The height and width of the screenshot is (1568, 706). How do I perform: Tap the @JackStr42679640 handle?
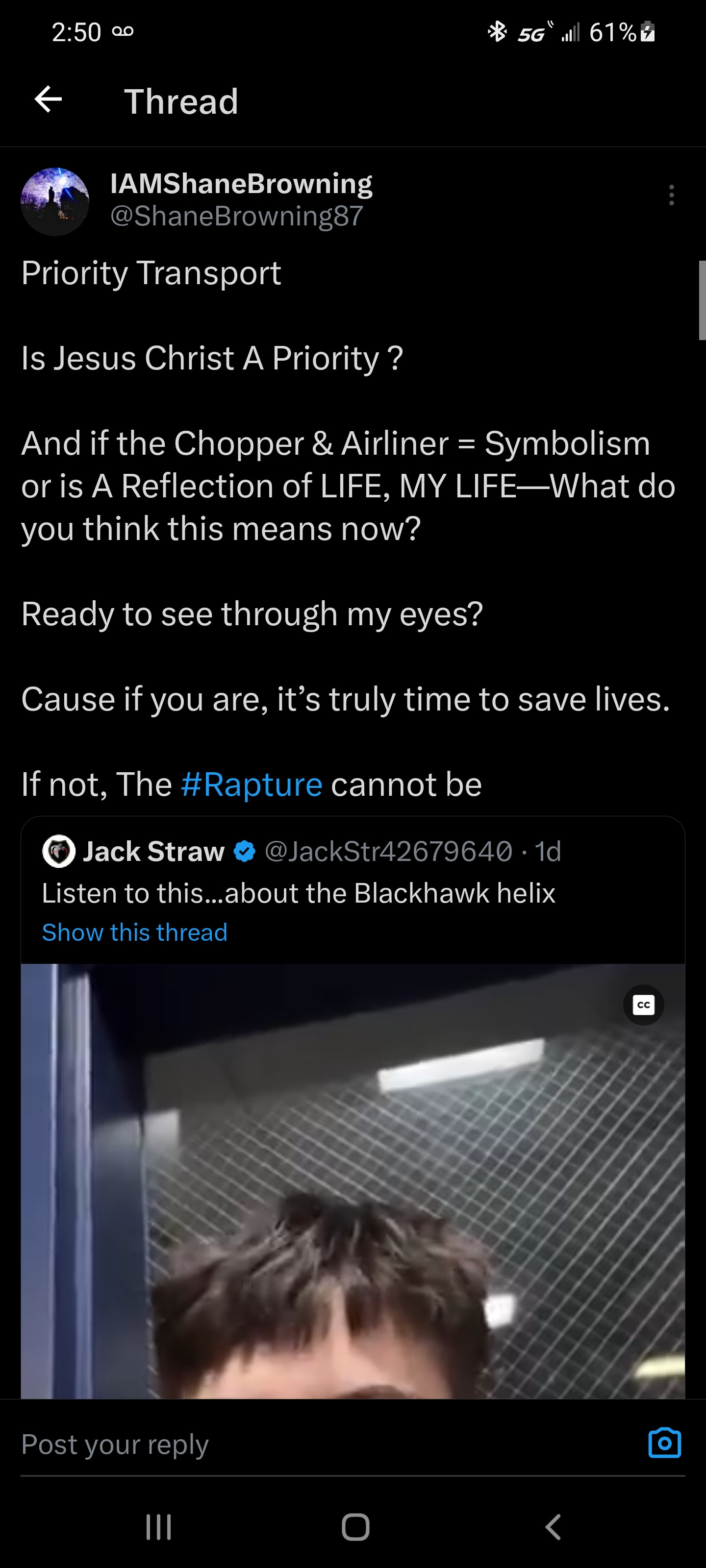(x=389, y=852)
